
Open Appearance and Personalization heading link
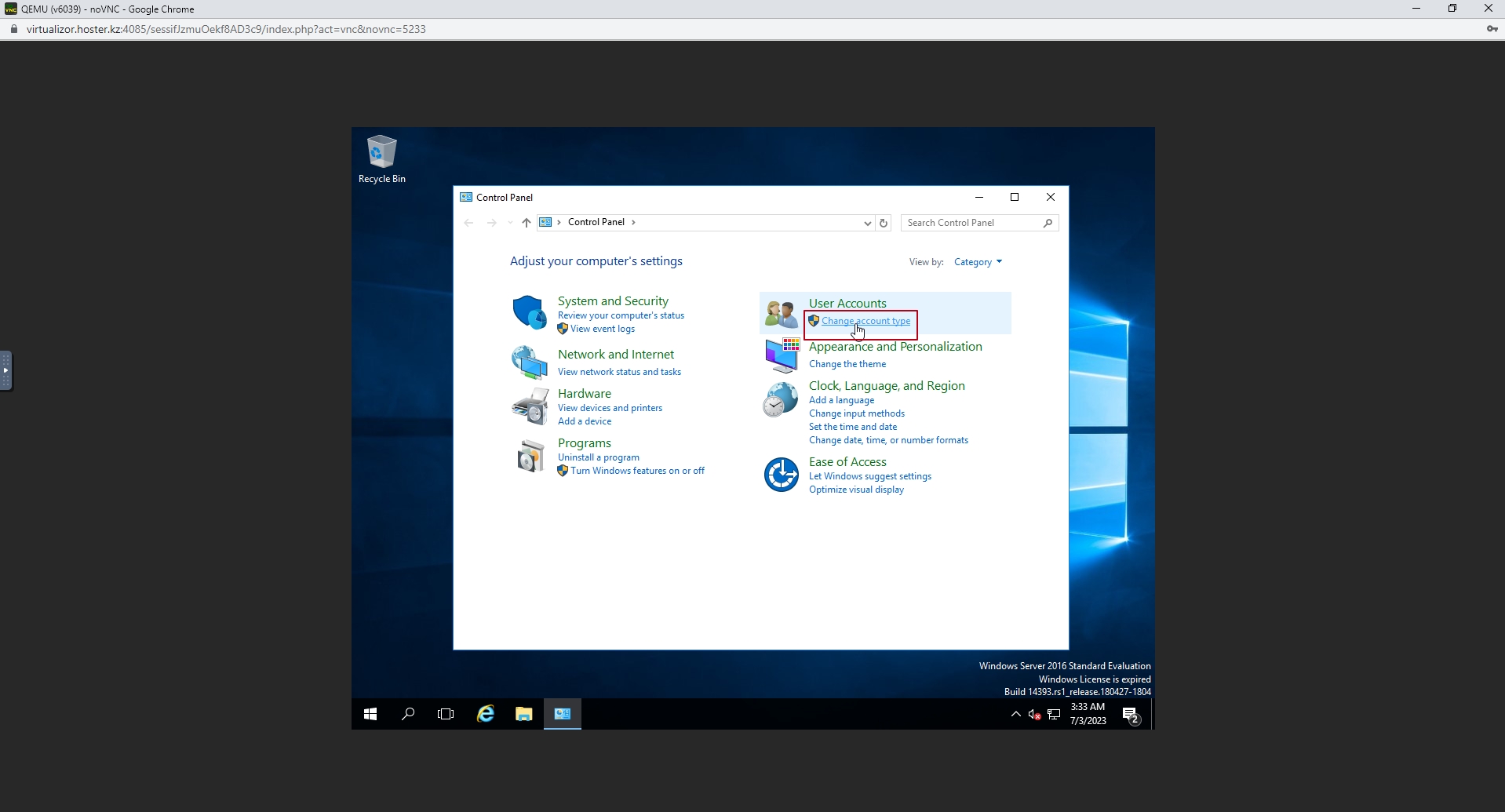895,347
